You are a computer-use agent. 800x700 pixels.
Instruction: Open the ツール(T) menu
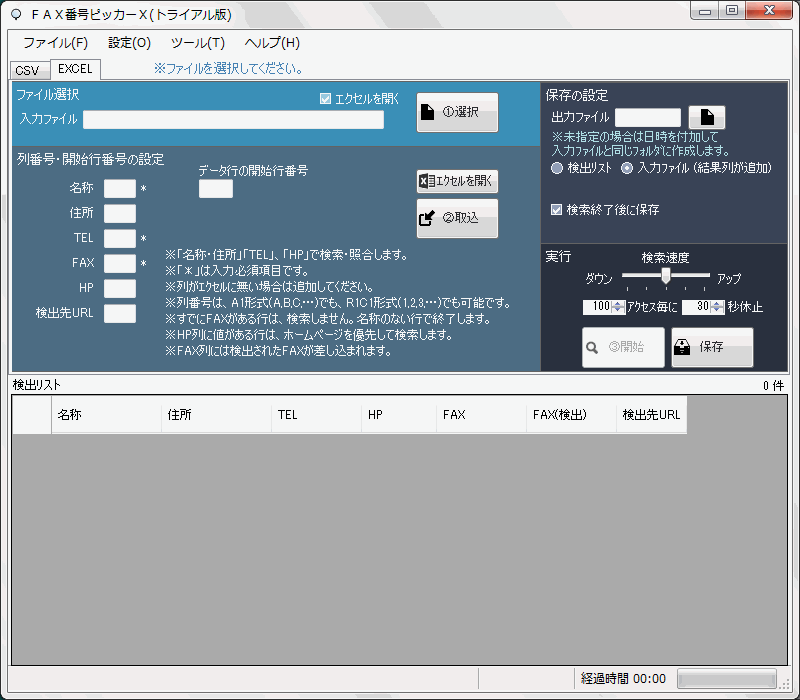[198, 43]
